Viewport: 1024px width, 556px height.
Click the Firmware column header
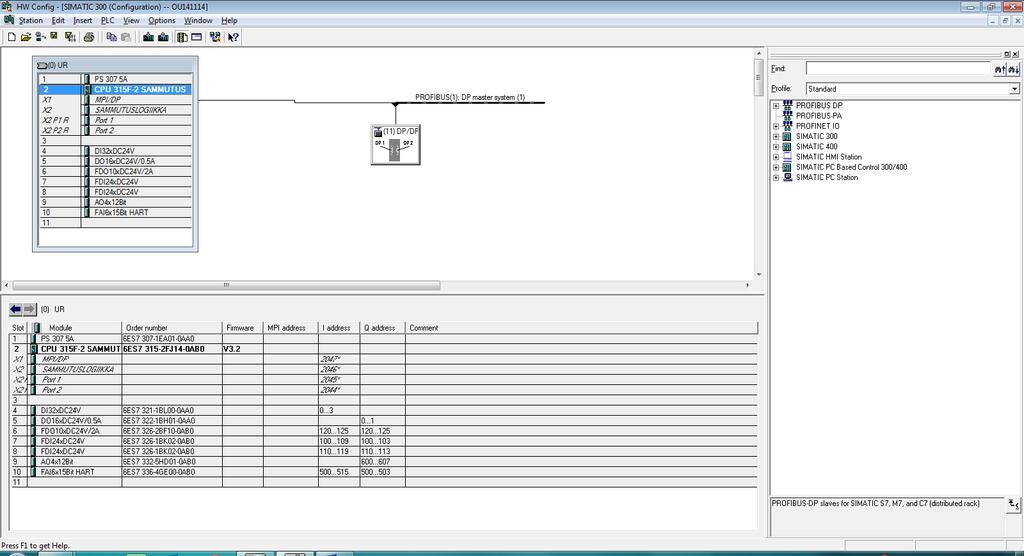pos(242,328)
